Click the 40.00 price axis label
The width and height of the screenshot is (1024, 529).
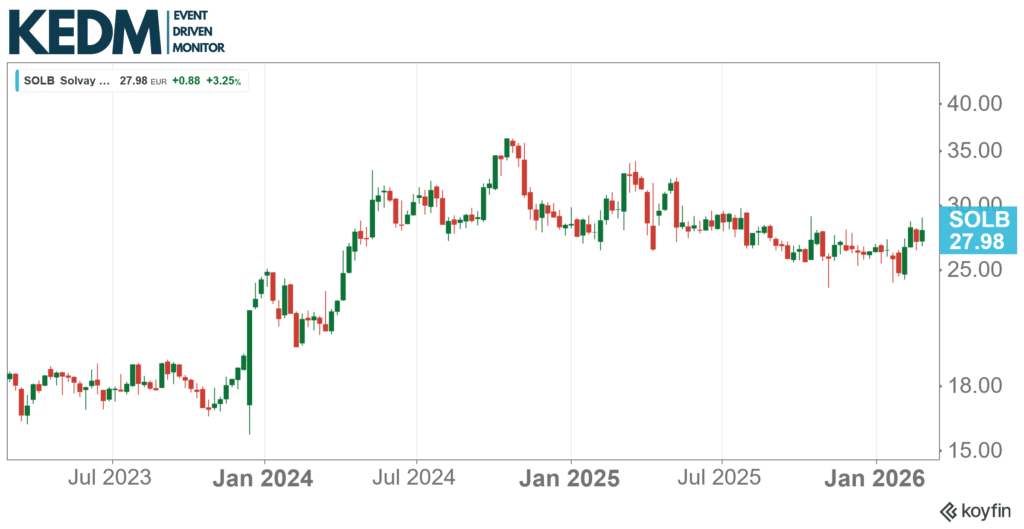pyautogui.click(x=973, y=103)
